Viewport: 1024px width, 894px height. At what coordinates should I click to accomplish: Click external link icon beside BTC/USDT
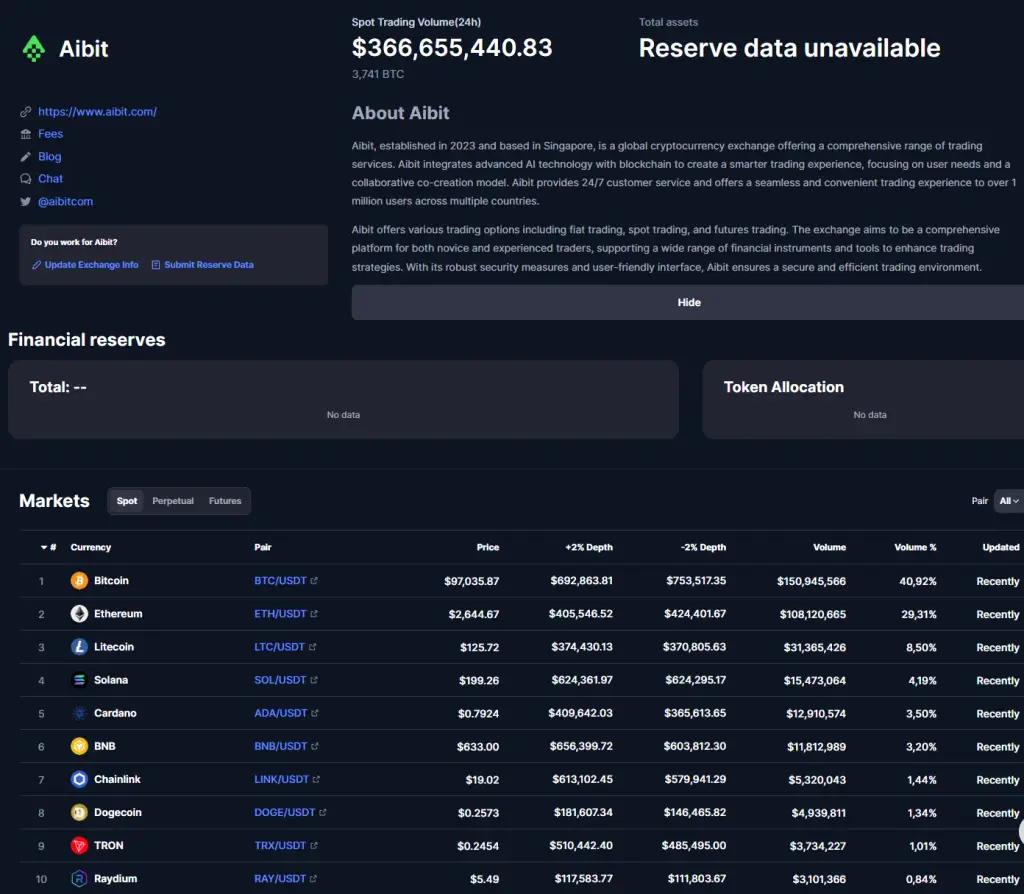tap(314, 581)
